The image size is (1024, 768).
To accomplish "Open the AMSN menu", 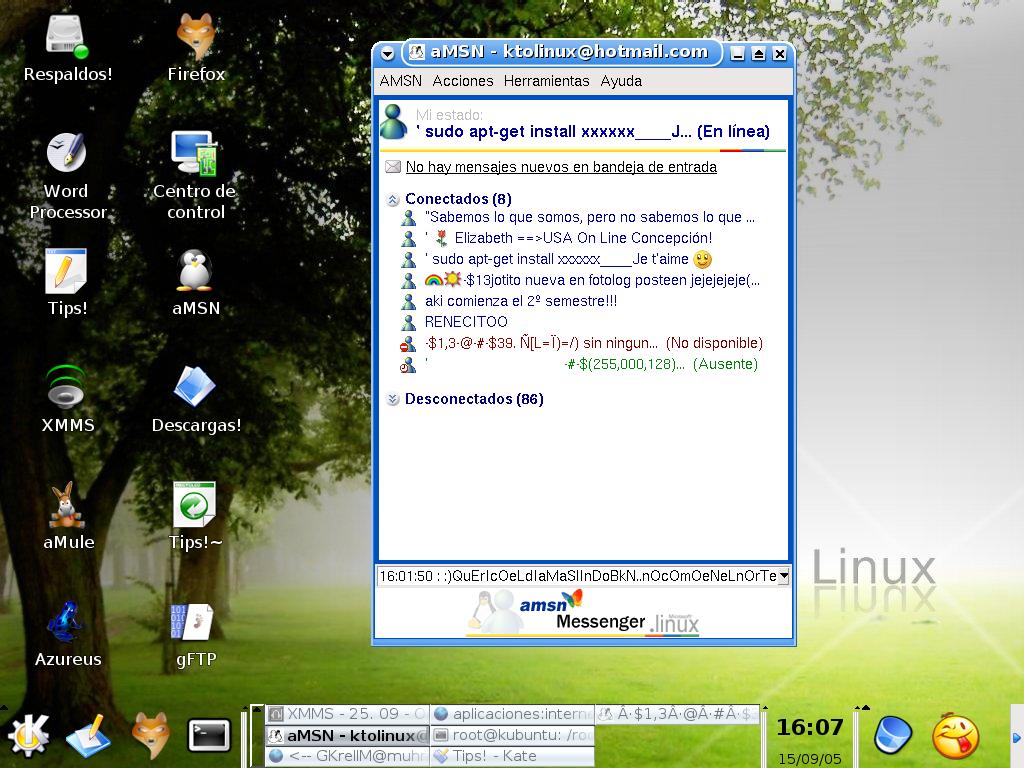I will (x=400, y=81).
